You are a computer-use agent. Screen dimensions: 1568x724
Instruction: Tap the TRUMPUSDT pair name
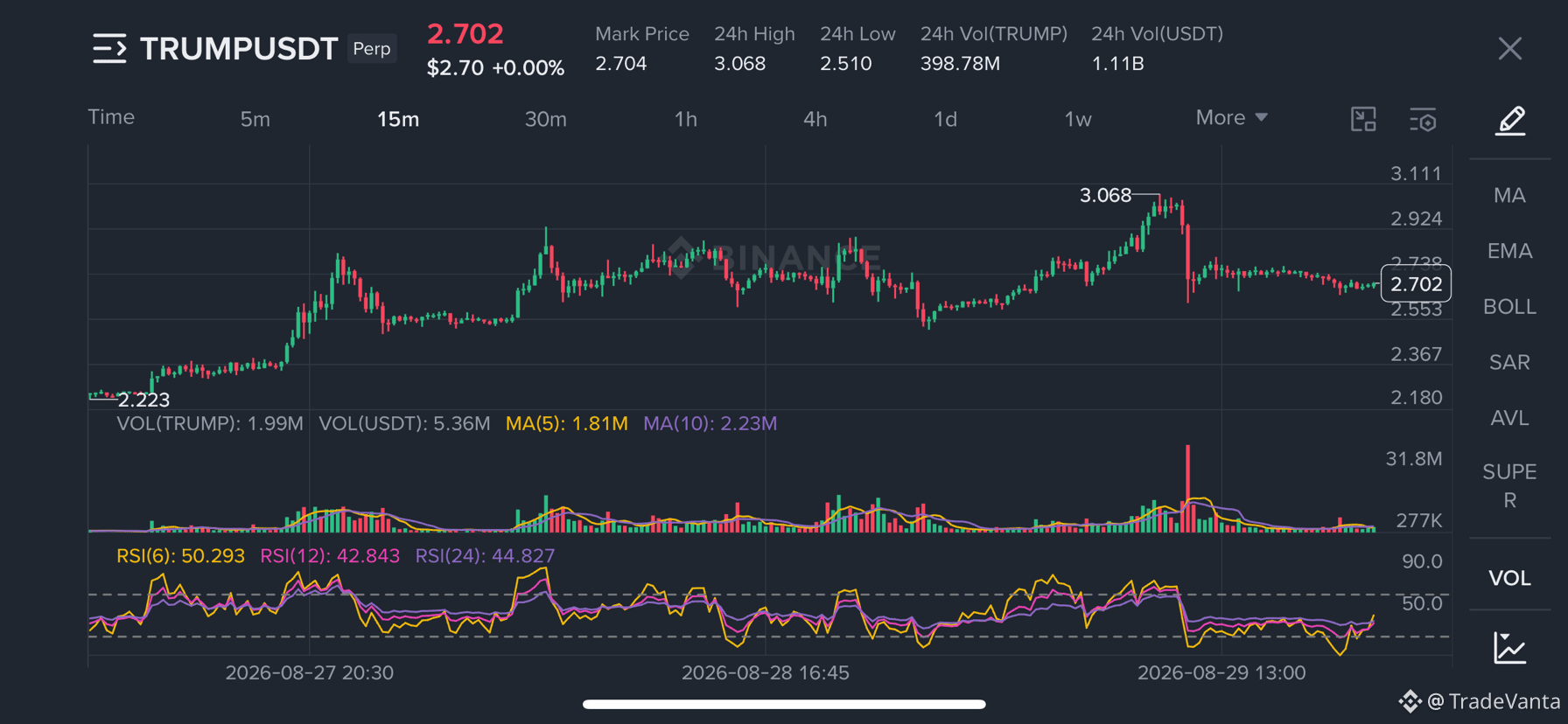239,49
